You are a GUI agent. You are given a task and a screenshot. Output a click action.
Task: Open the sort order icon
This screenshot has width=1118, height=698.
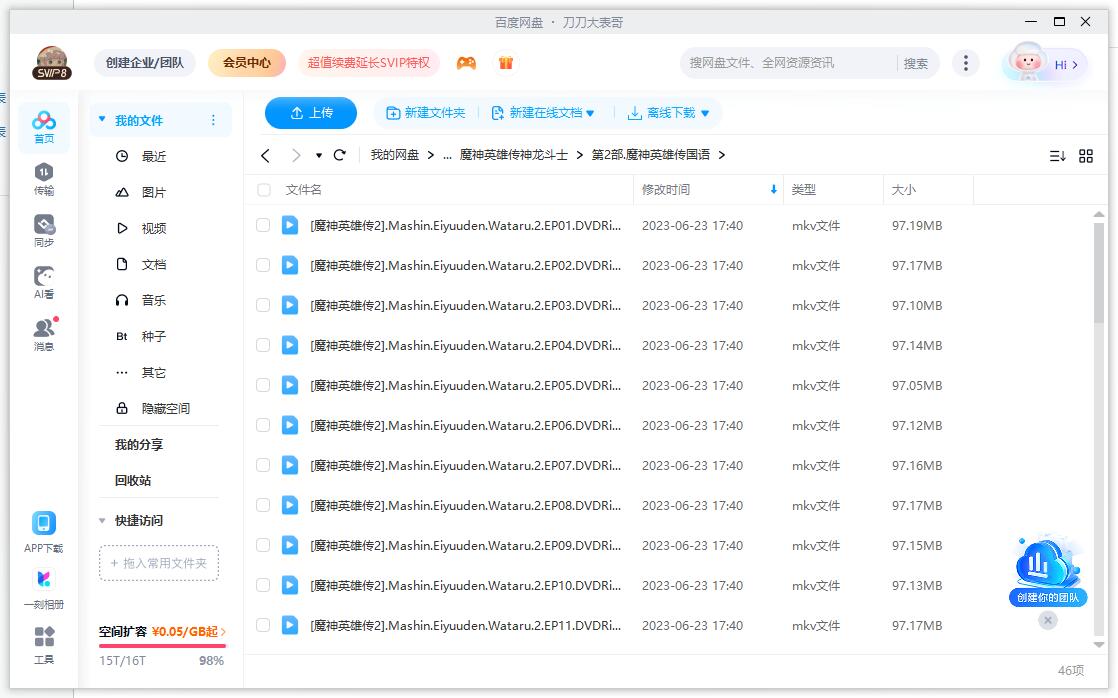pos(1057,155)
